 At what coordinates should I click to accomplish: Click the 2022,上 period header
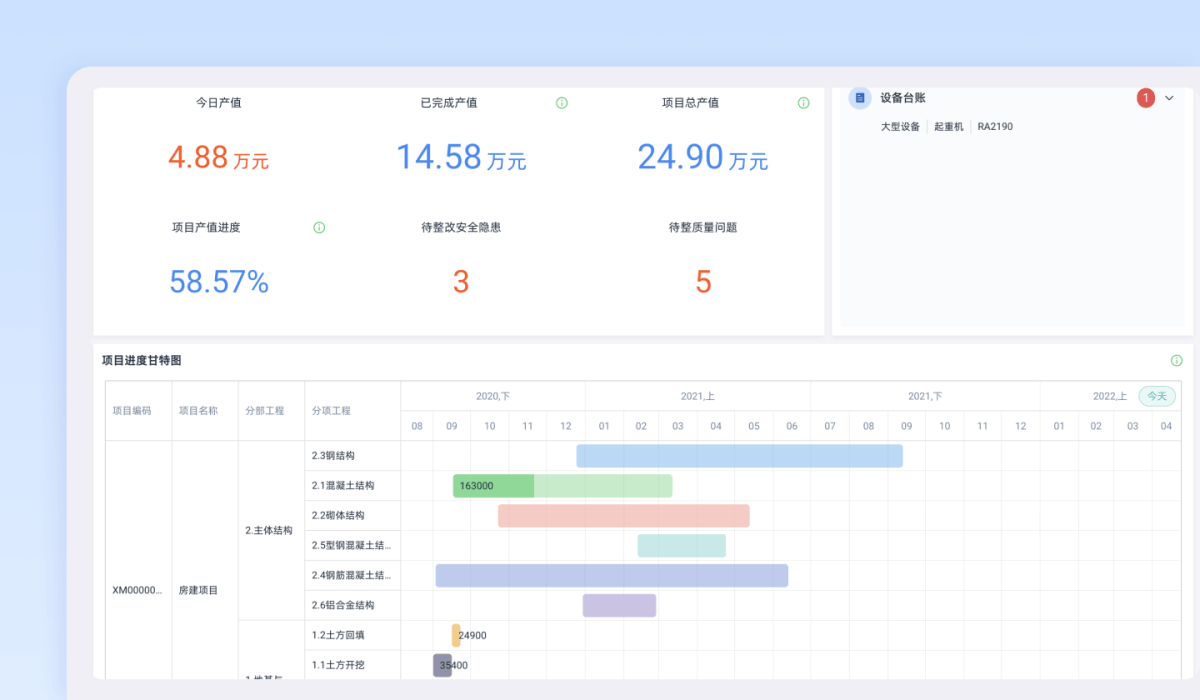pyautogui.click(x=1110, y=396)
